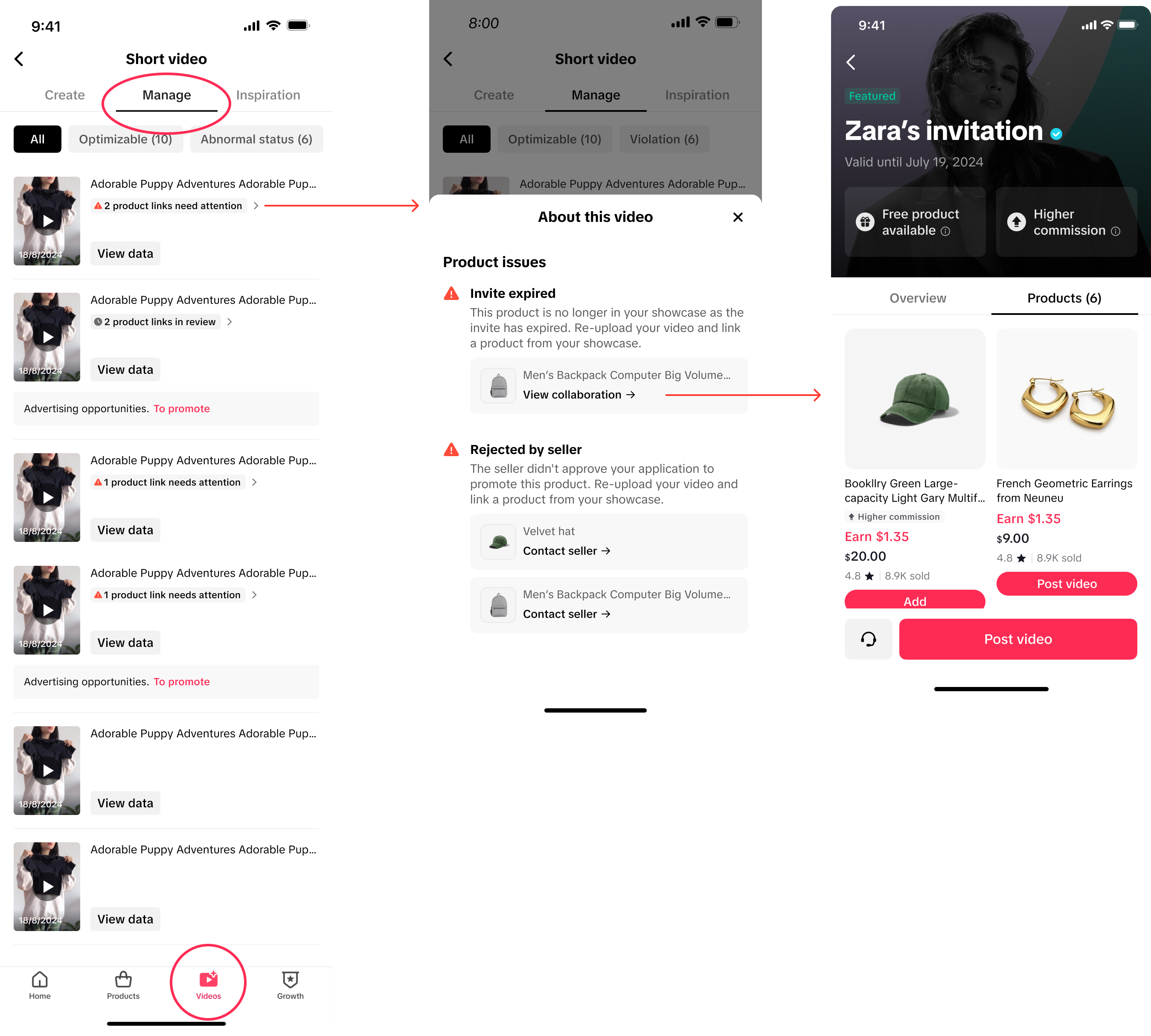
Task: Switch to the Inspiration tab on left screen
Action: pos(267,95)
